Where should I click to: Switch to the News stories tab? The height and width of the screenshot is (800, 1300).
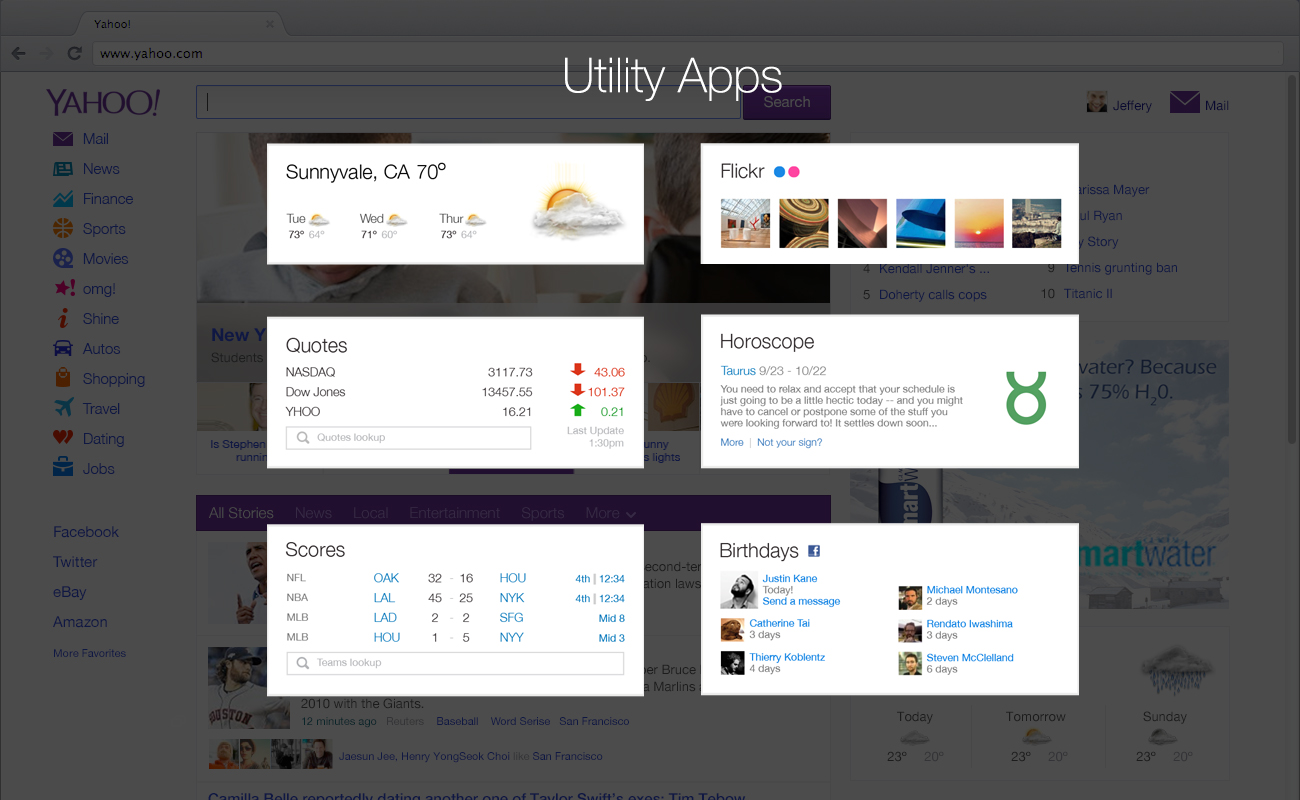[313, 513]
